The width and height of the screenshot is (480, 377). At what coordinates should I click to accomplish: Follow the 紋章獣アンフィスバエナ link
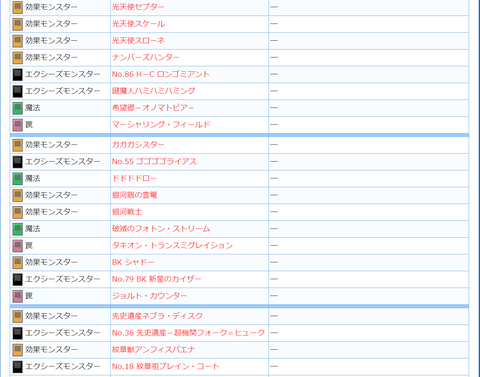[153, 349]
